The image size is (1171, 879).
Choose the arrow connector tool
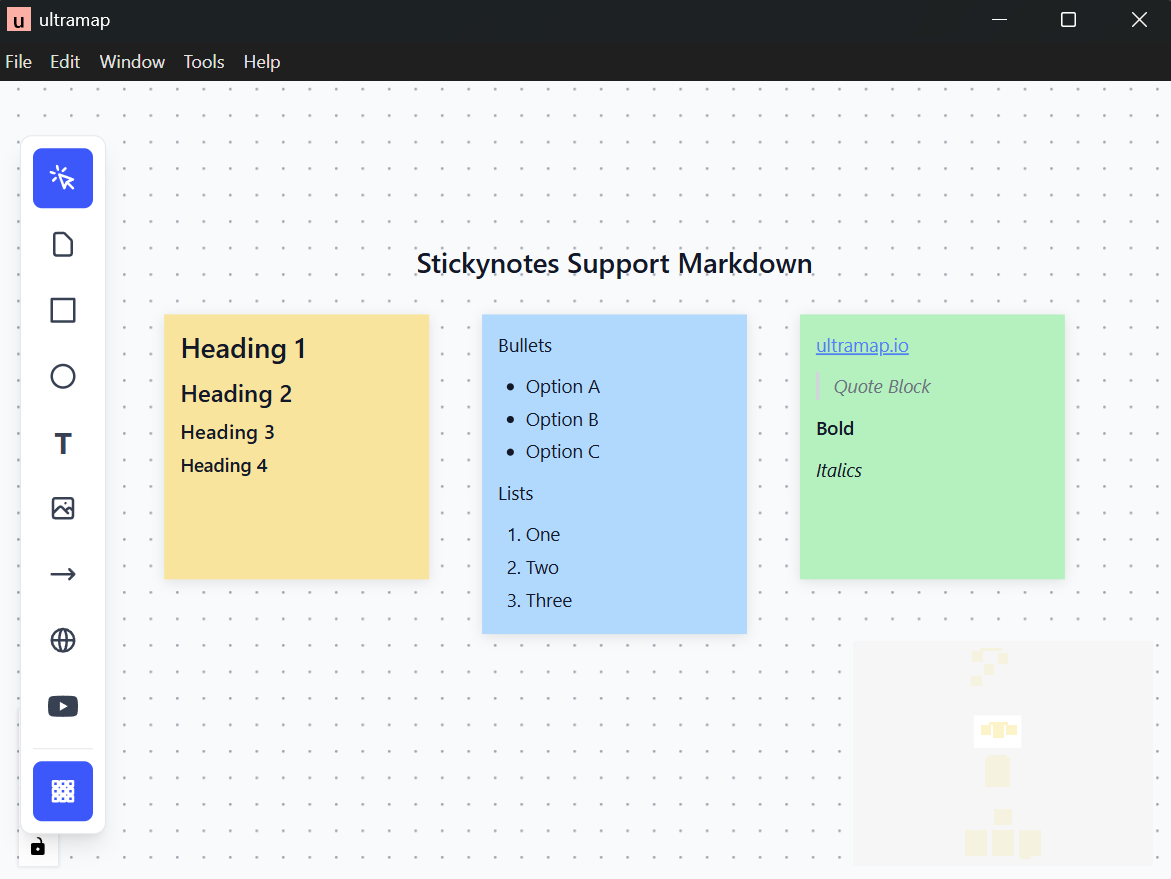pos(63,574)
